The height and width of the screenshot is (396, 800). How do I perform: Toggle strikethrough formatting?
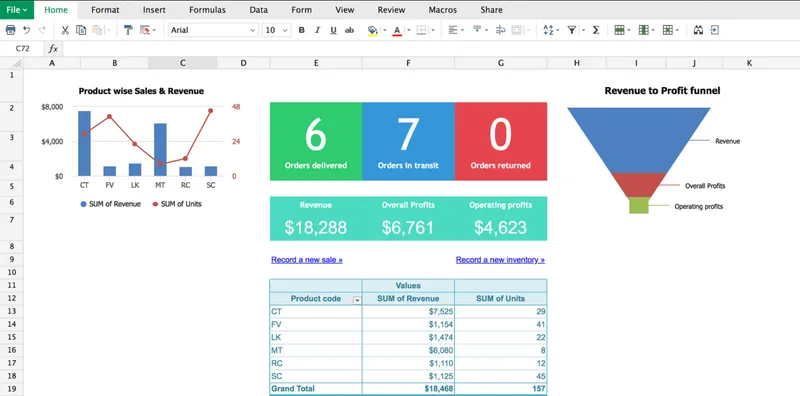(349, 30)
